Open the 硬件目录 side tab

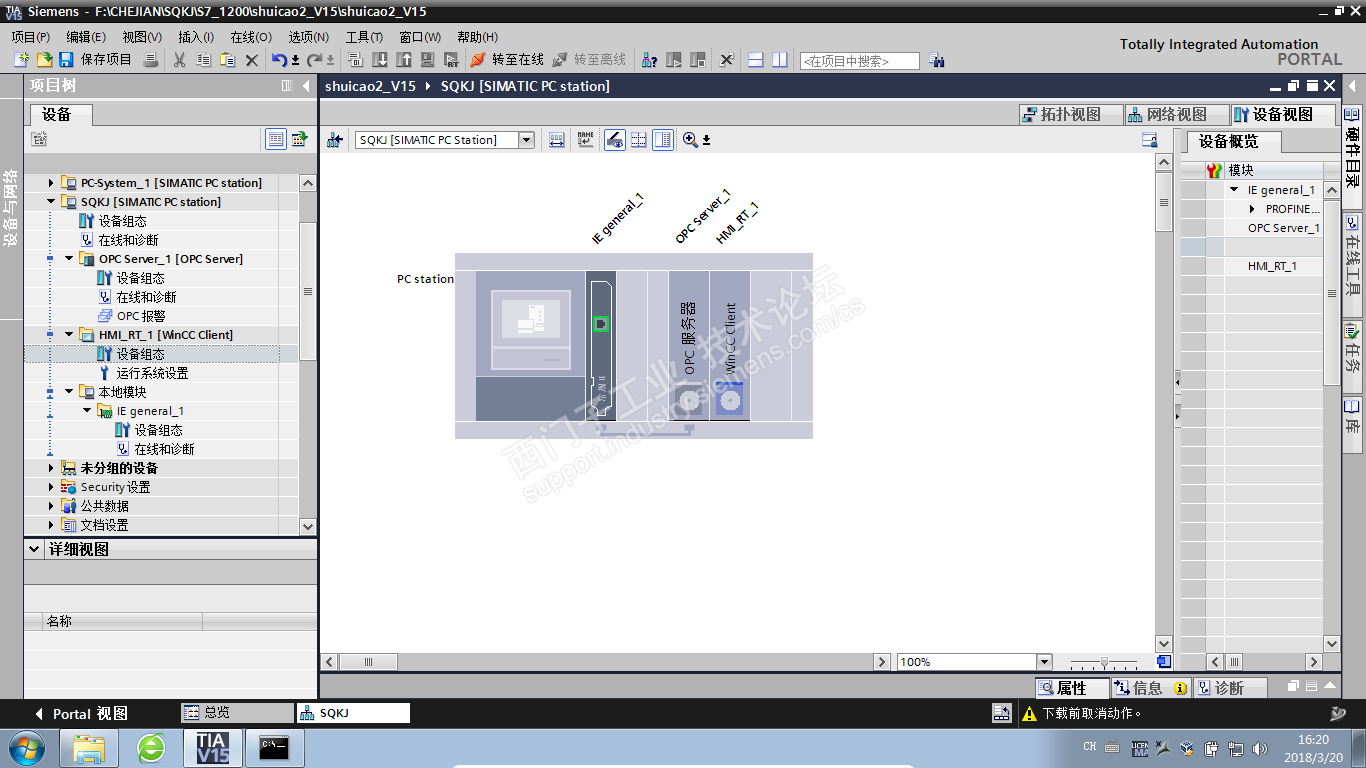pyautogui.click(x=1353, y=148)
